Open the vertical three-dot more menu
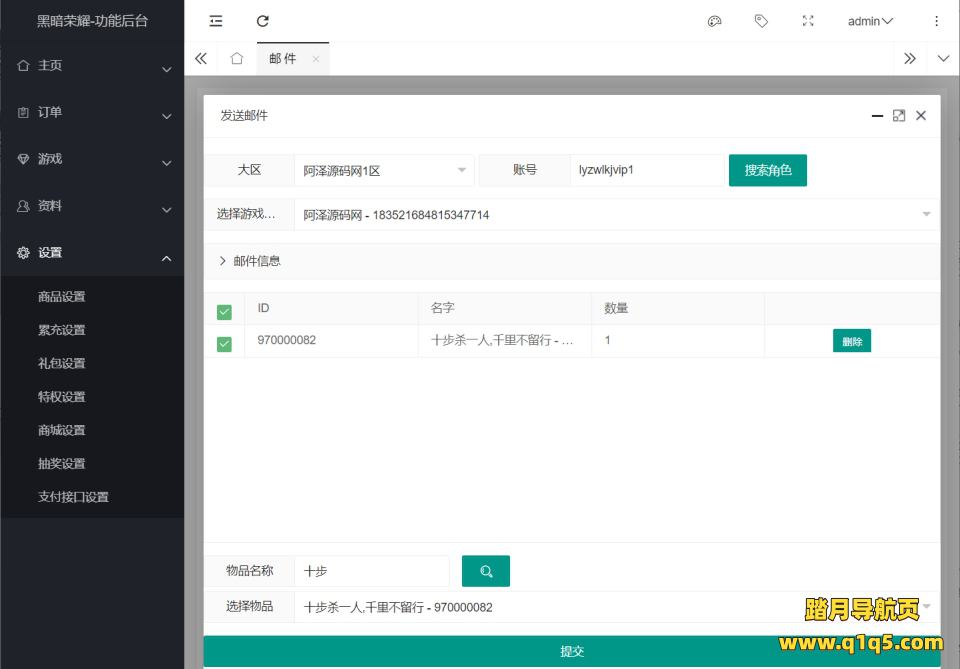This screenshot has width=960, height=669. [x=936, y=21]
